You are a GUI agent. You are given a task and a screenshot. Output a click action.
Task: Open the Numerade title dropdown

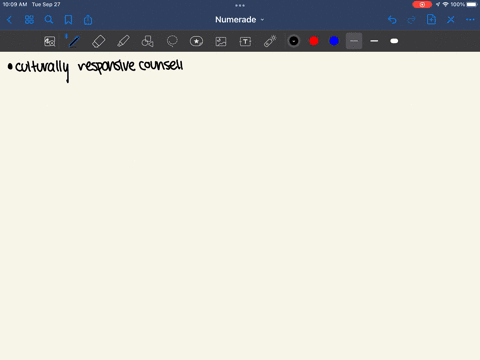239,20
